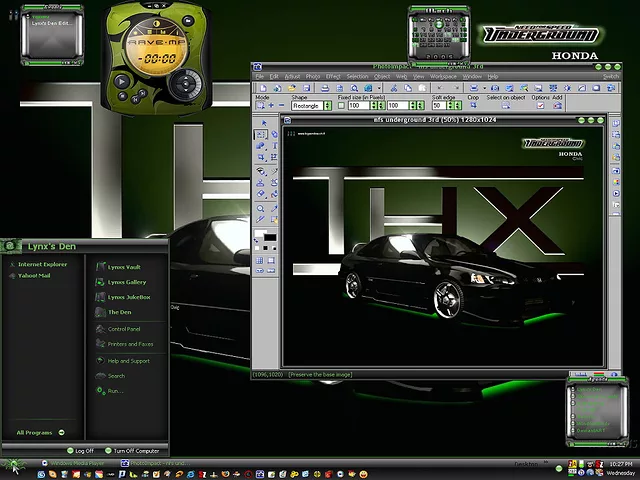Click the Select on object icon

(x=506, y=105)
